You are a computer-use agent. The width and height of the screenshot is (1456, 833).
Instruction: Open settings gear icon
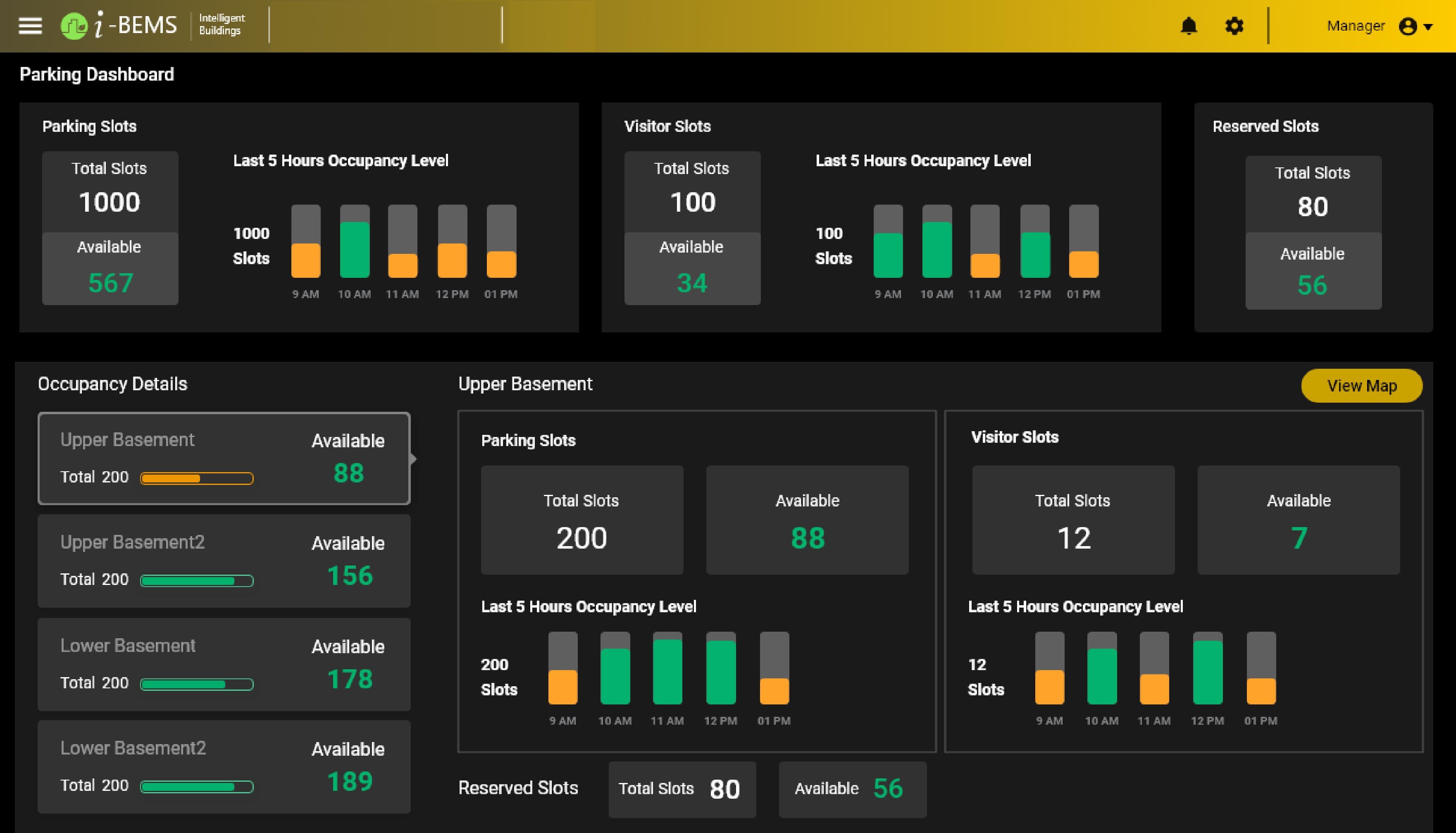click(x=1234, y=26)
